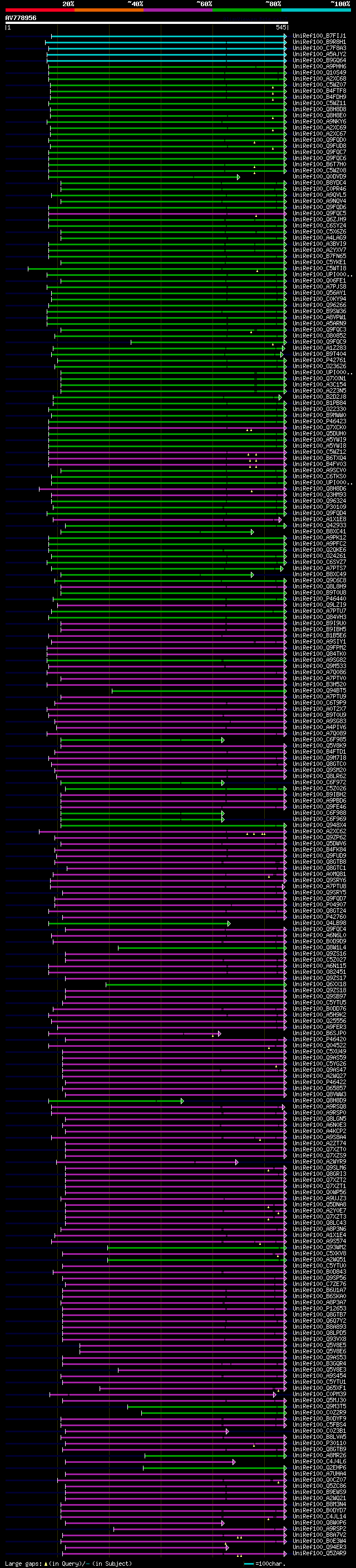Select the UniRef100_A5AJY2 label
Viewport: 356px width, 1568px height.
319,54
